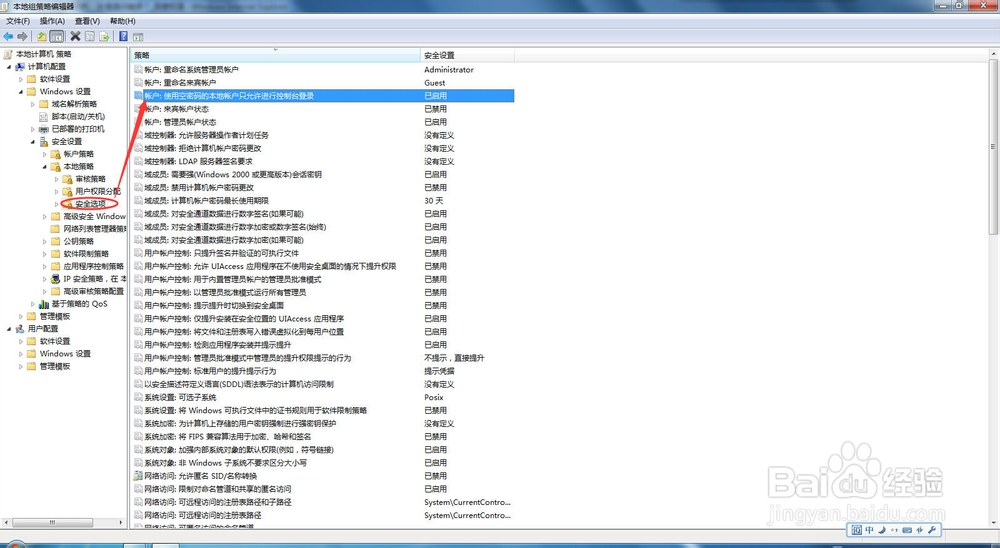Expand the 用户权限分配 node arrow

(57, 191)
